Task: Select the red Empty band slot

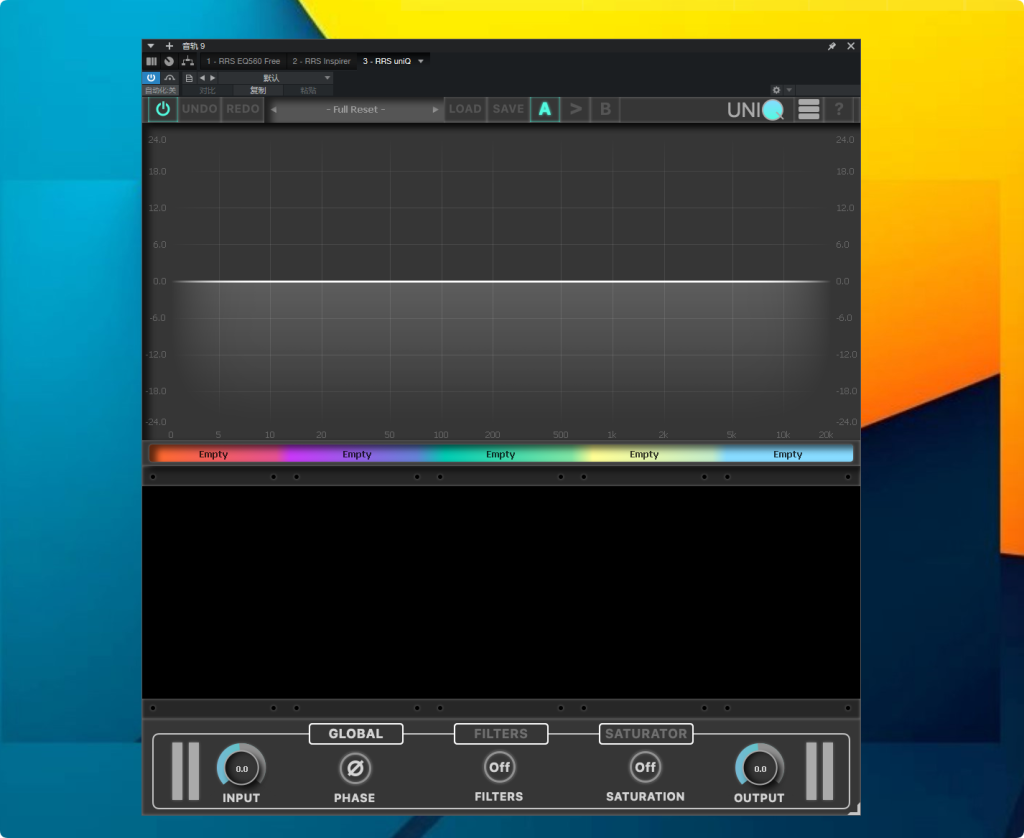Action: (x=214, y=454)
